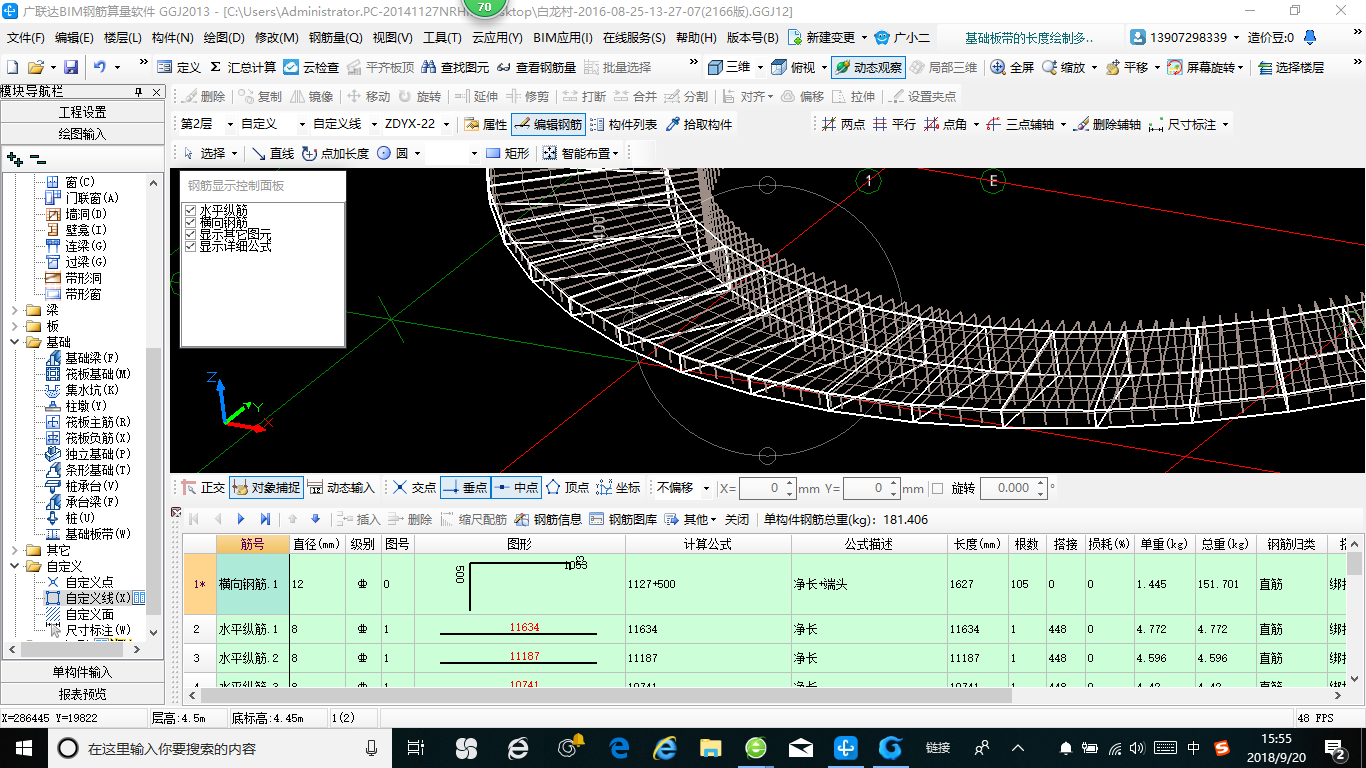Collapse the 基础 tree folder

[15, 342]
